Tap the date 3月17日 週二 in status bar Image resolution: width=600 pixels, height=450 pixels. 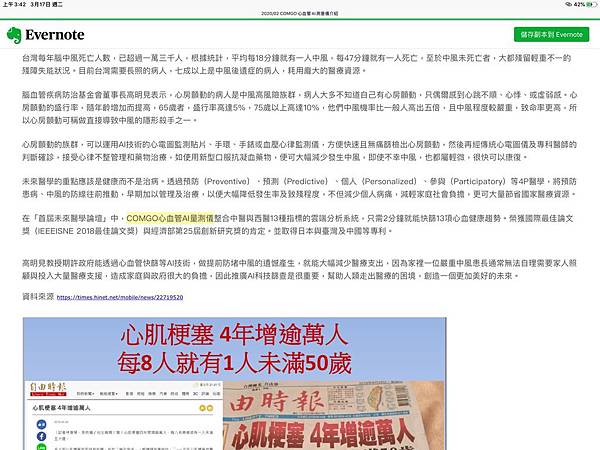pyautogui.click(x=47, y=5)
